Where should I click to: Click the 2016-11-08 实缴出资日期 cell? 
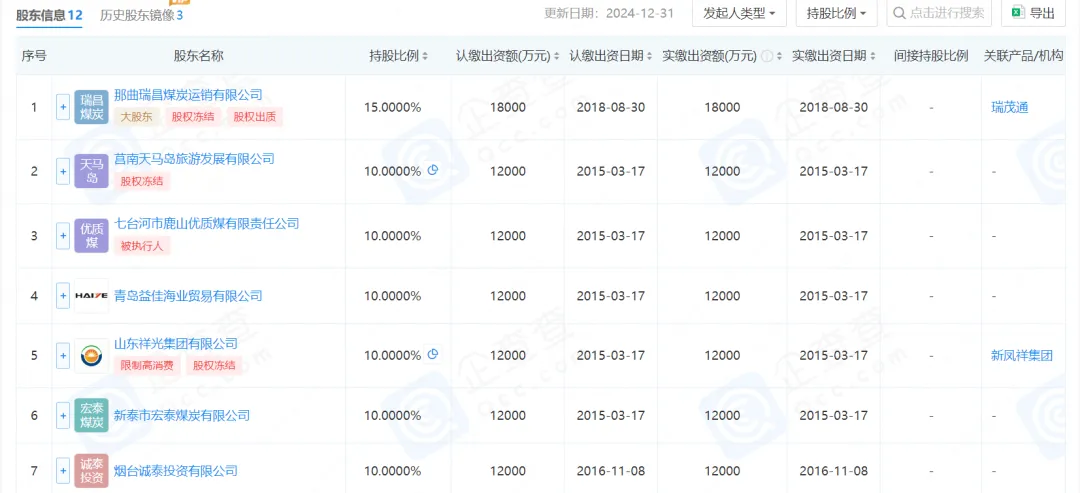point(833,471)
